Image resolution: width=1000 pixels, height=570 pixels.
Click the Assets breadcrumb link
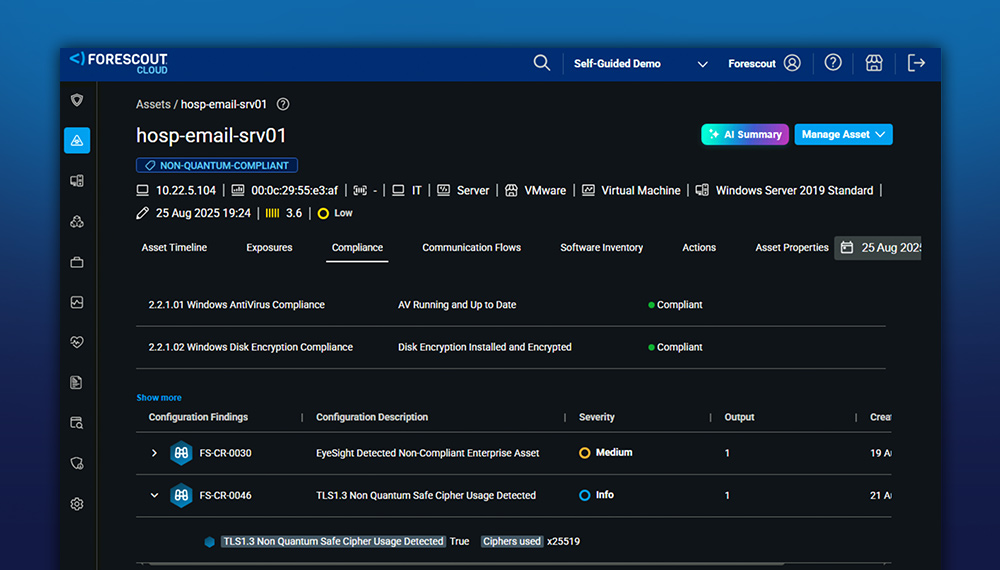[x=153, y=104]
